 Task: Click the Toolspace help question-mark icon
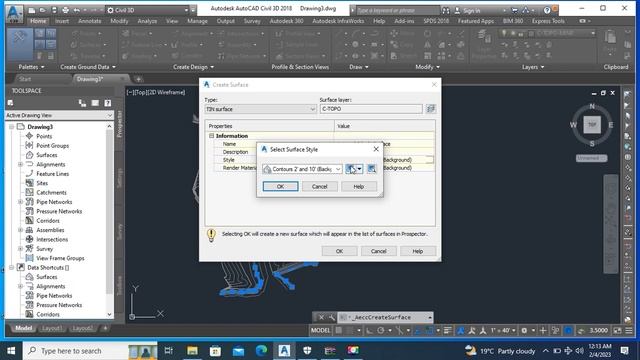[x=107, y=103]
